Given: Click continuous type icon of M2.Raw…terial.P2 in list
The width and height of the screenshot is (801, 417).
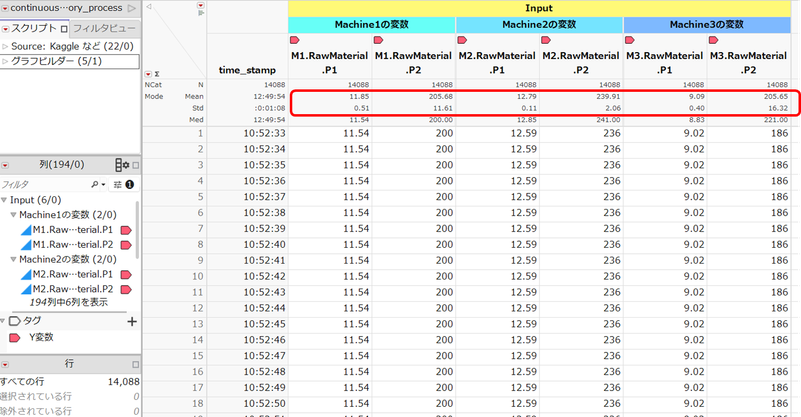Looking at the screenshot, I should pyautogui.click(x=26, y=290).
